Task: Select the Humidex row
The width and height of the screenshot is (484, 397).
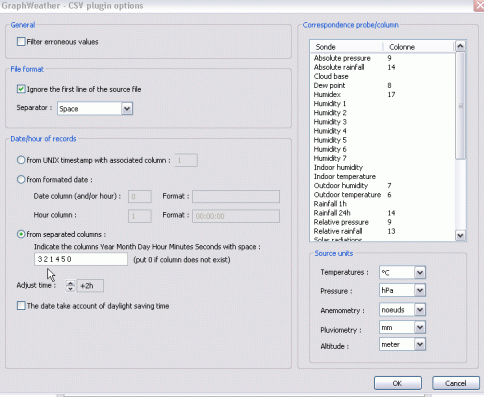Action: tap(382, 94)
